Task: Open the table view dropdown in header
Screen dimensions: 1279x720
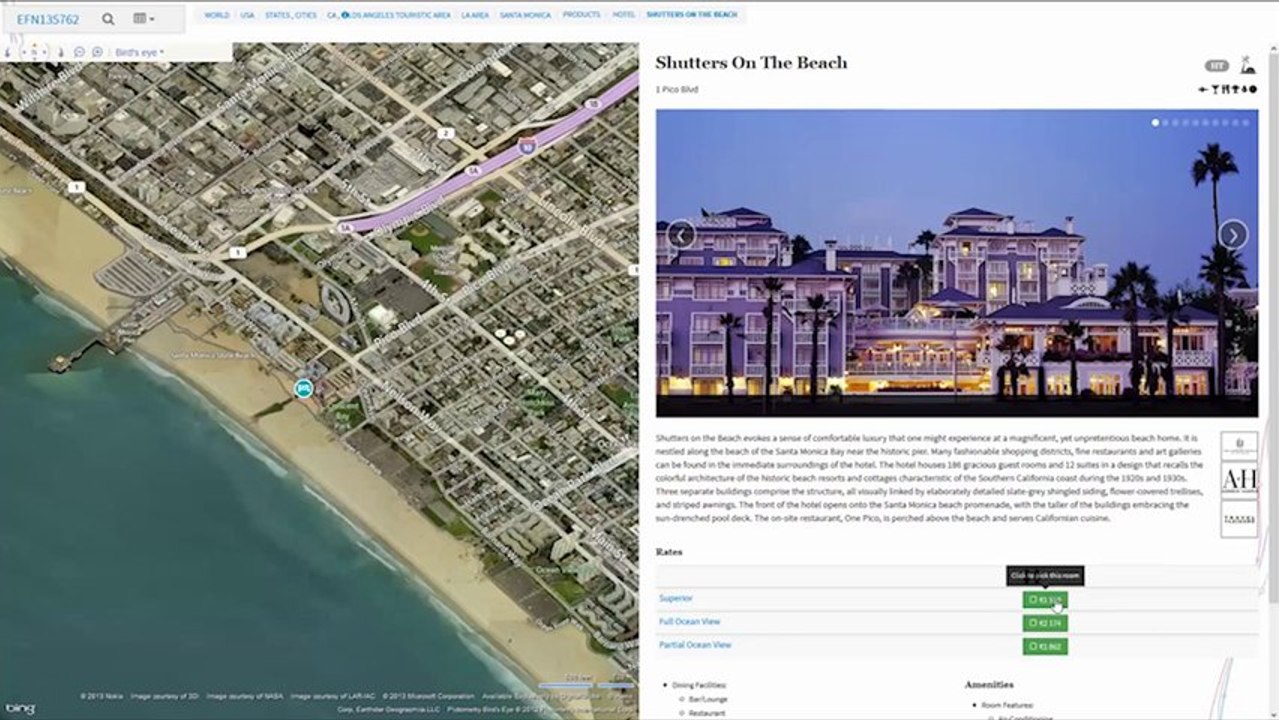Action: tap(144, 19)
